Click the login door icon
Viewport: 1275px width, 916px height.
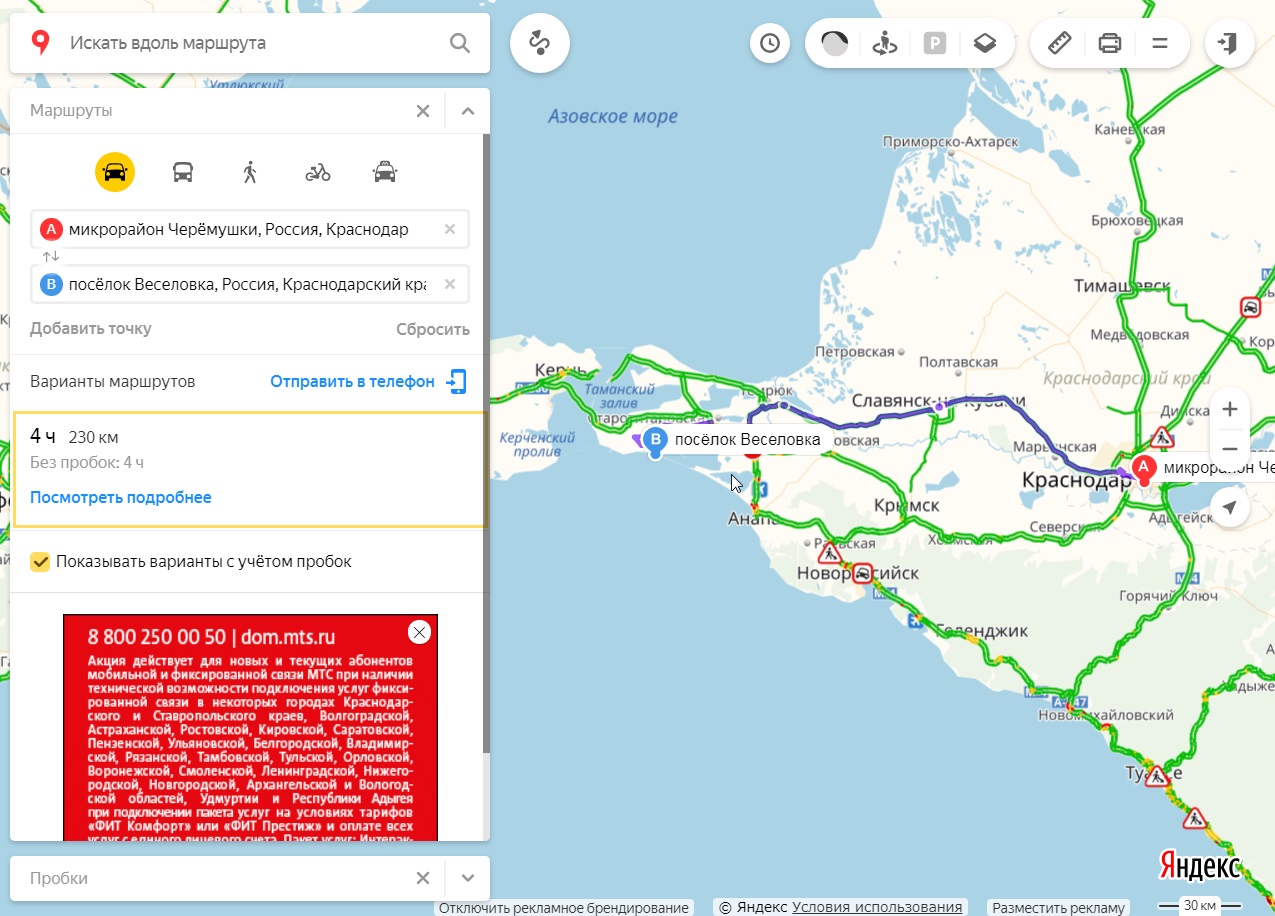tap(1229, 43)
